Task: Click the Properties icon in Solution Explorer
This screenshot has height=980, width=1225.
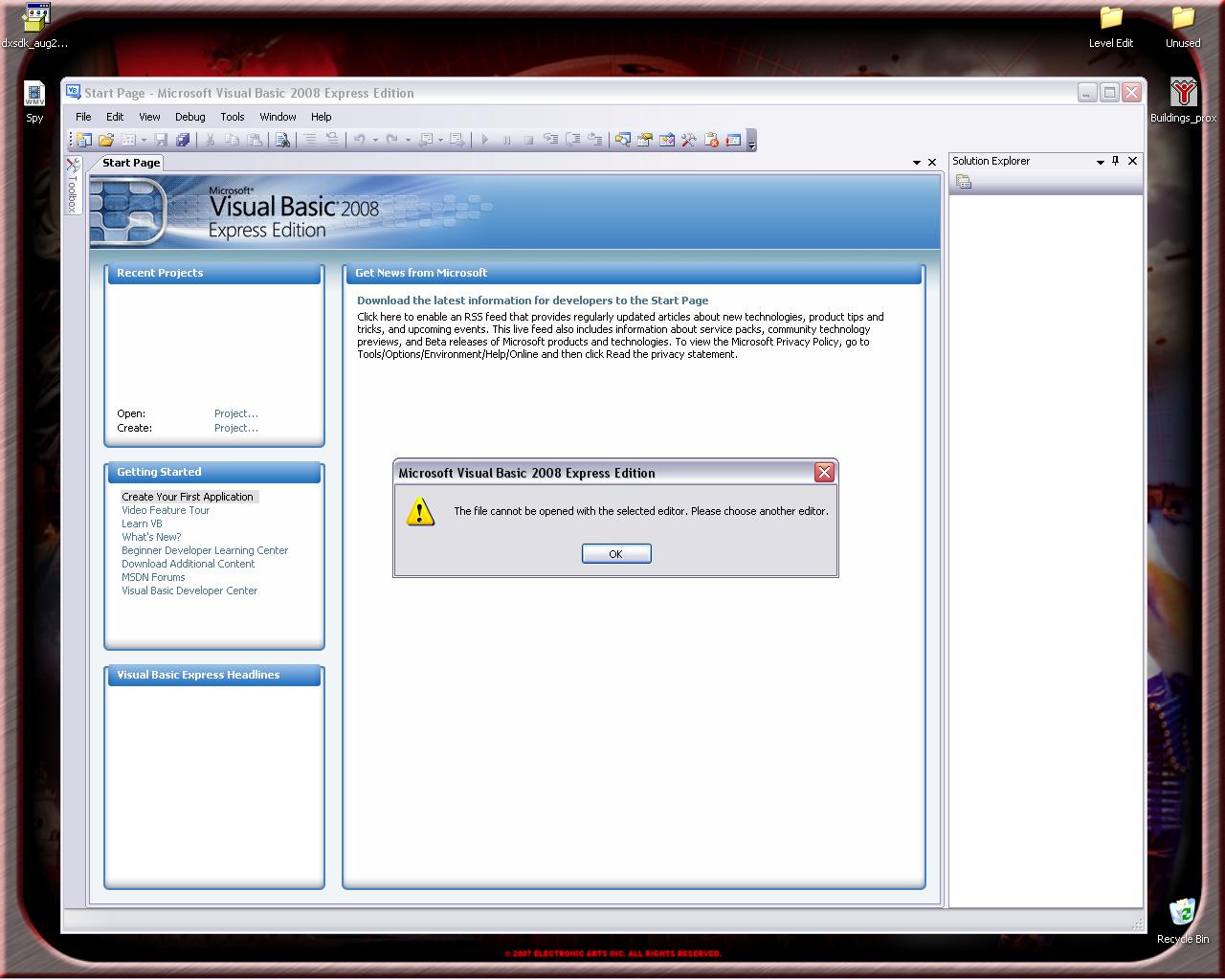Action: click(964, 182)
